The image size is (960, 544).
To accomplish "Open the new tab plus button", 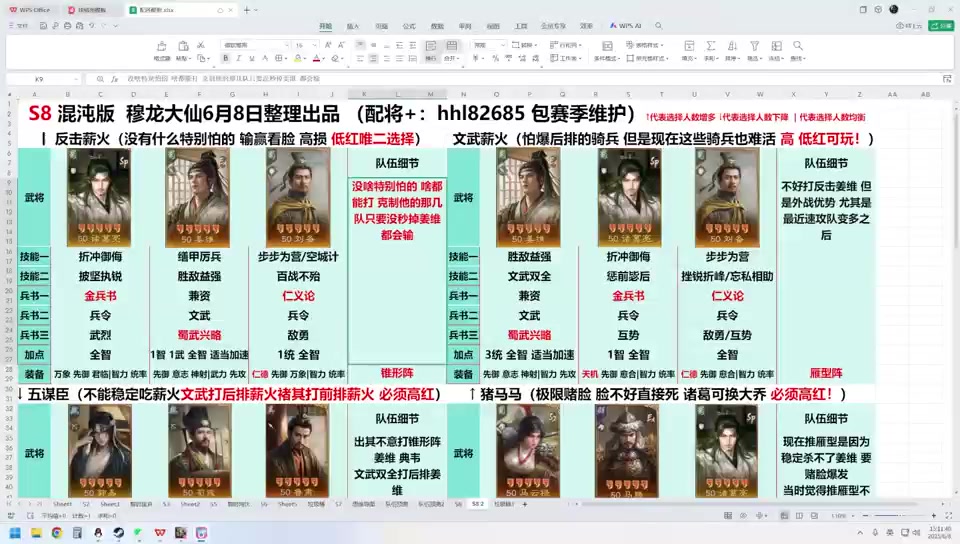I will (x=247, y=10).
